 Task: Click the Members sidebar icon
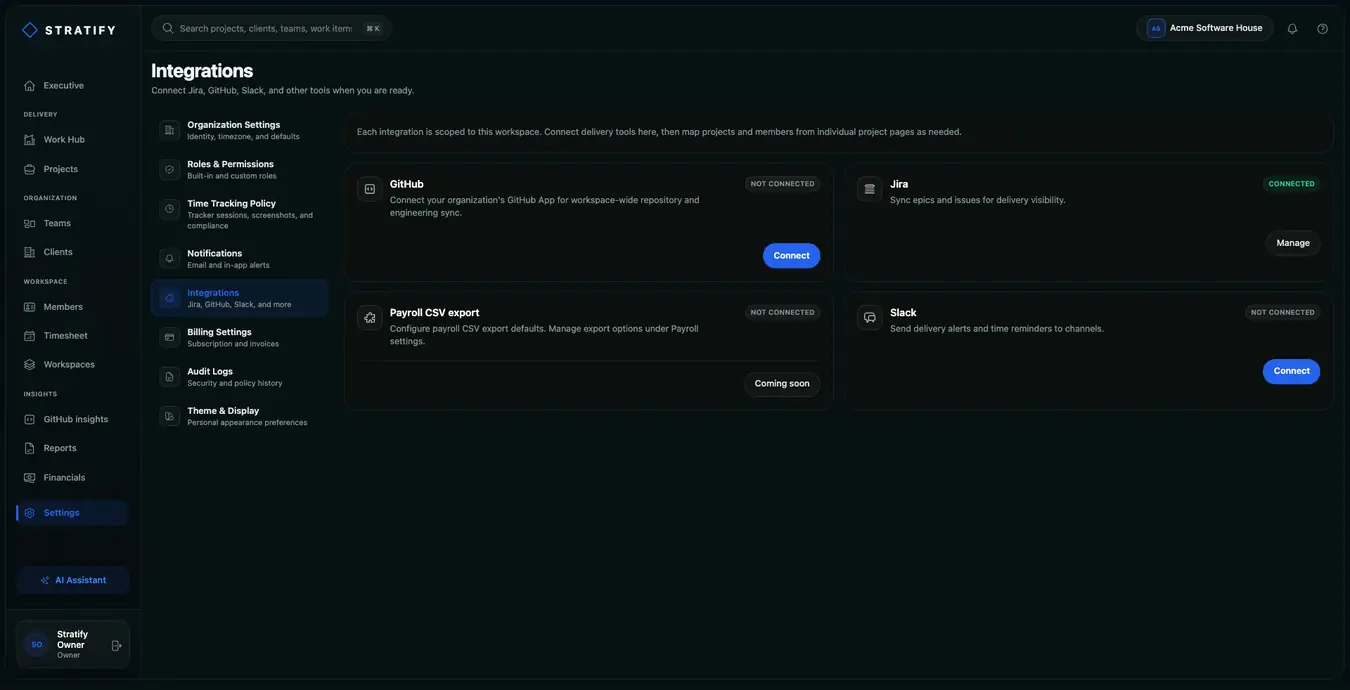[30, 307]
